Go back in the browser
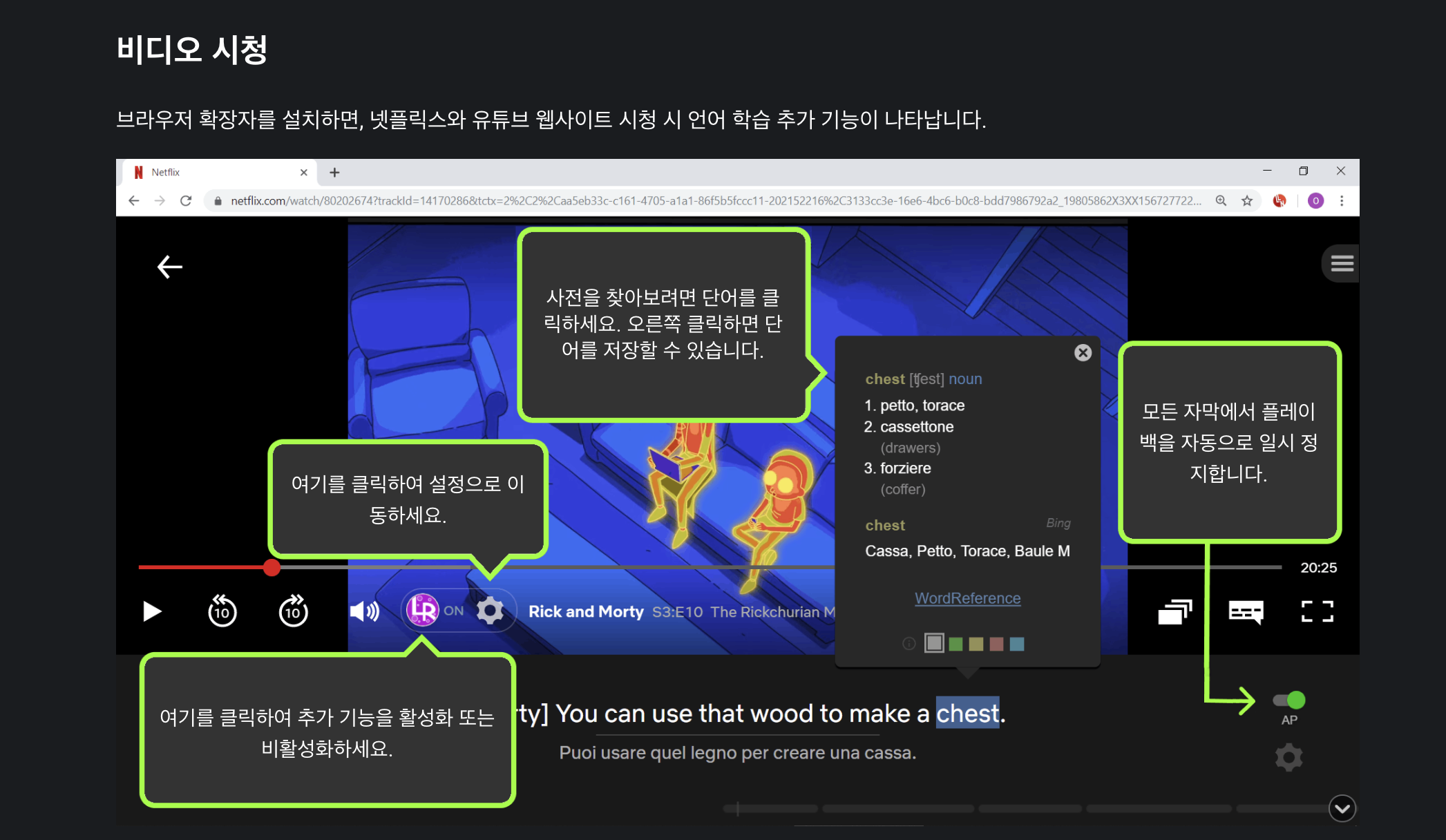The height and width of the screenshot is (840, 1446). (134, 201)
